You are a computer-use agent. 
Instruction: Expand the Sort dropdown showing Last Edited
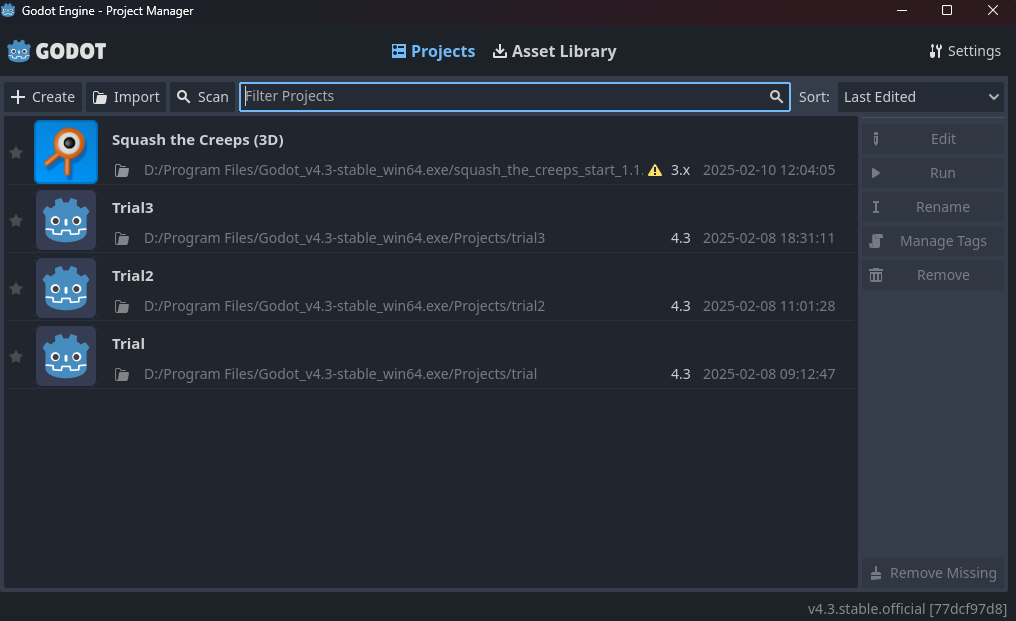tap(921, 97)
